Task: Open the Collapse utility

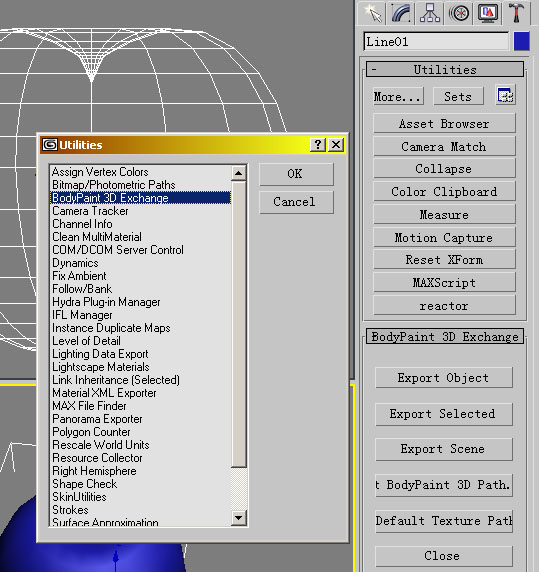Action: 444,169
